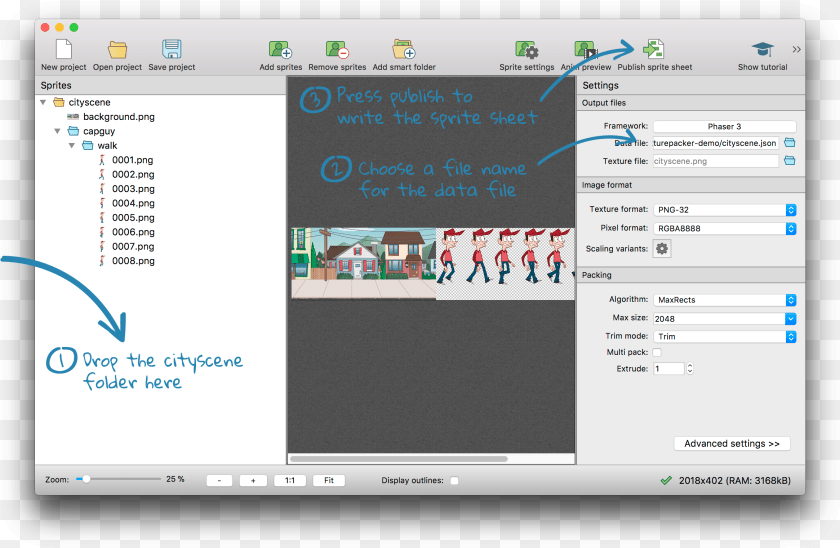Image resolution: width=840 pixels, height=548 pixels.
Task: Toggle the Multi pack checkbox
Action: 657,352
